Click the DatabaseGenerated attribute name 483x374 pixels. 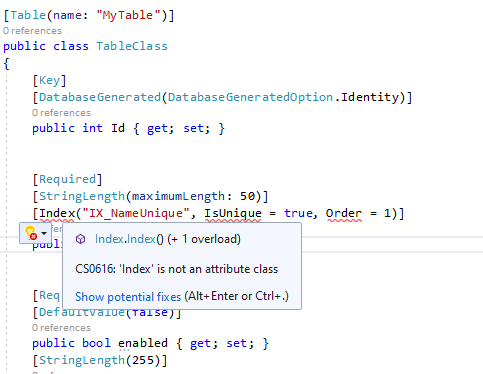tap(100, 97)
